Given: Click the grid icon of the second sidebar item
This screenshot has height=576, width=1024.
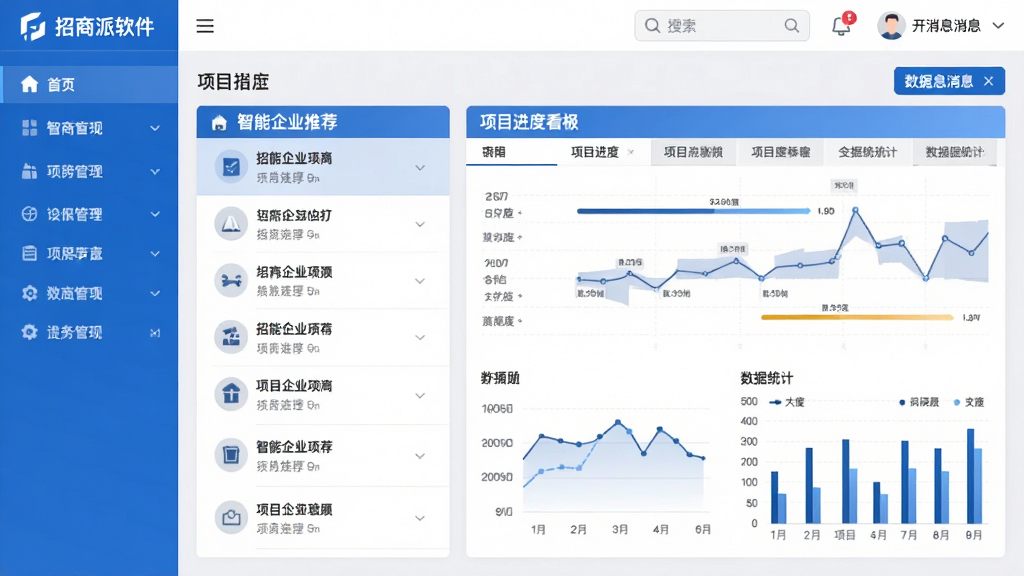Looking at the screenshot, I should click(x=29, y=128).
